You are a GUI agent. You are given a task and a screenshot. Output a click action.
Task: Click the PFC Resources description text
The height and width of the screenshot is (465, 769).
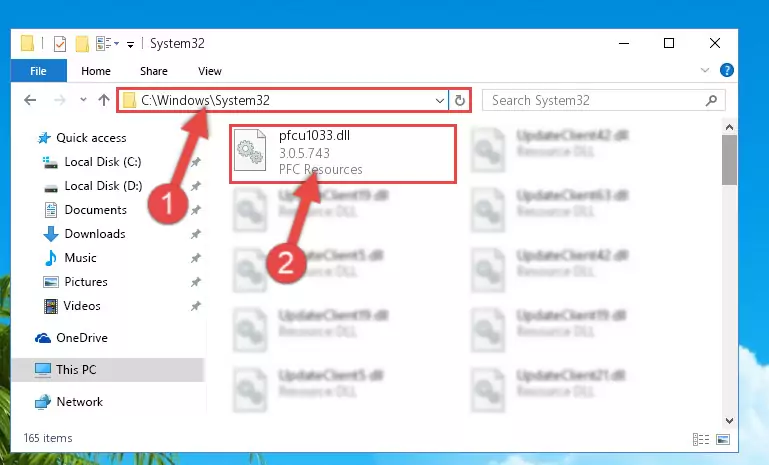pos(320,170)
